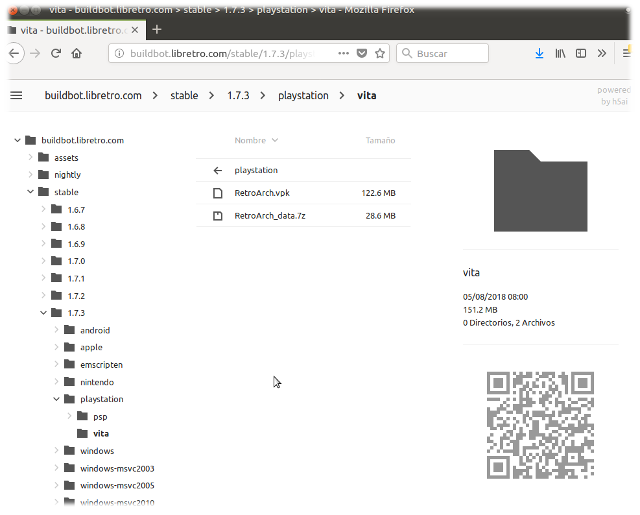The image size is (640, 515).
Task: Toggle the Firefox sidebars icon
Action: (581, 53)
